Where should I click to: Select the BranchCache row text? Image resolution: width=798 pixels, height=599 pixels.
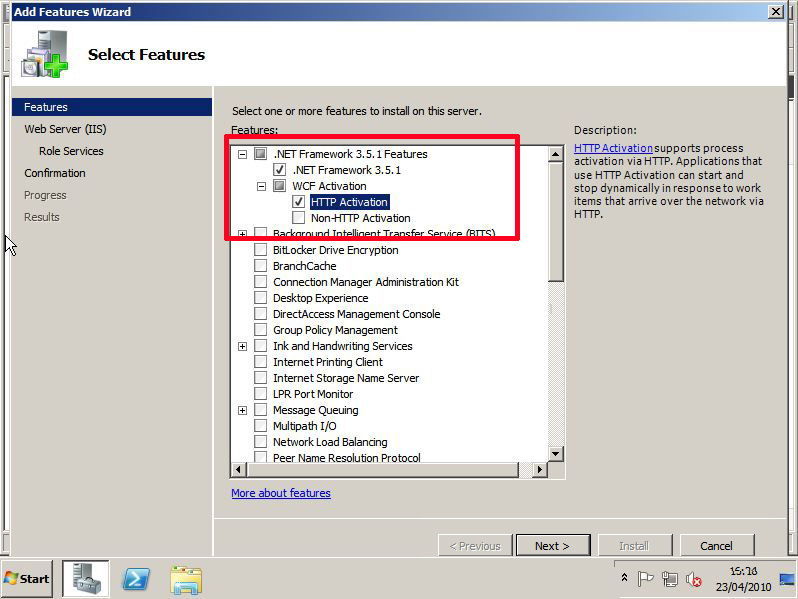(x=304, y=266)
